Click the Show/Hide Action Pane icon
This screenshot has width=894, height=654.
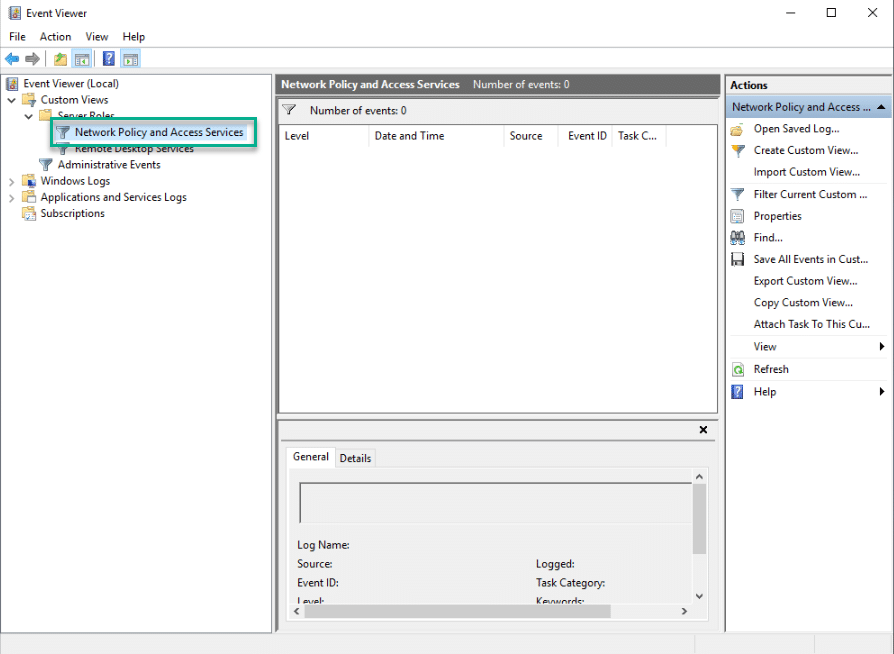131,59
